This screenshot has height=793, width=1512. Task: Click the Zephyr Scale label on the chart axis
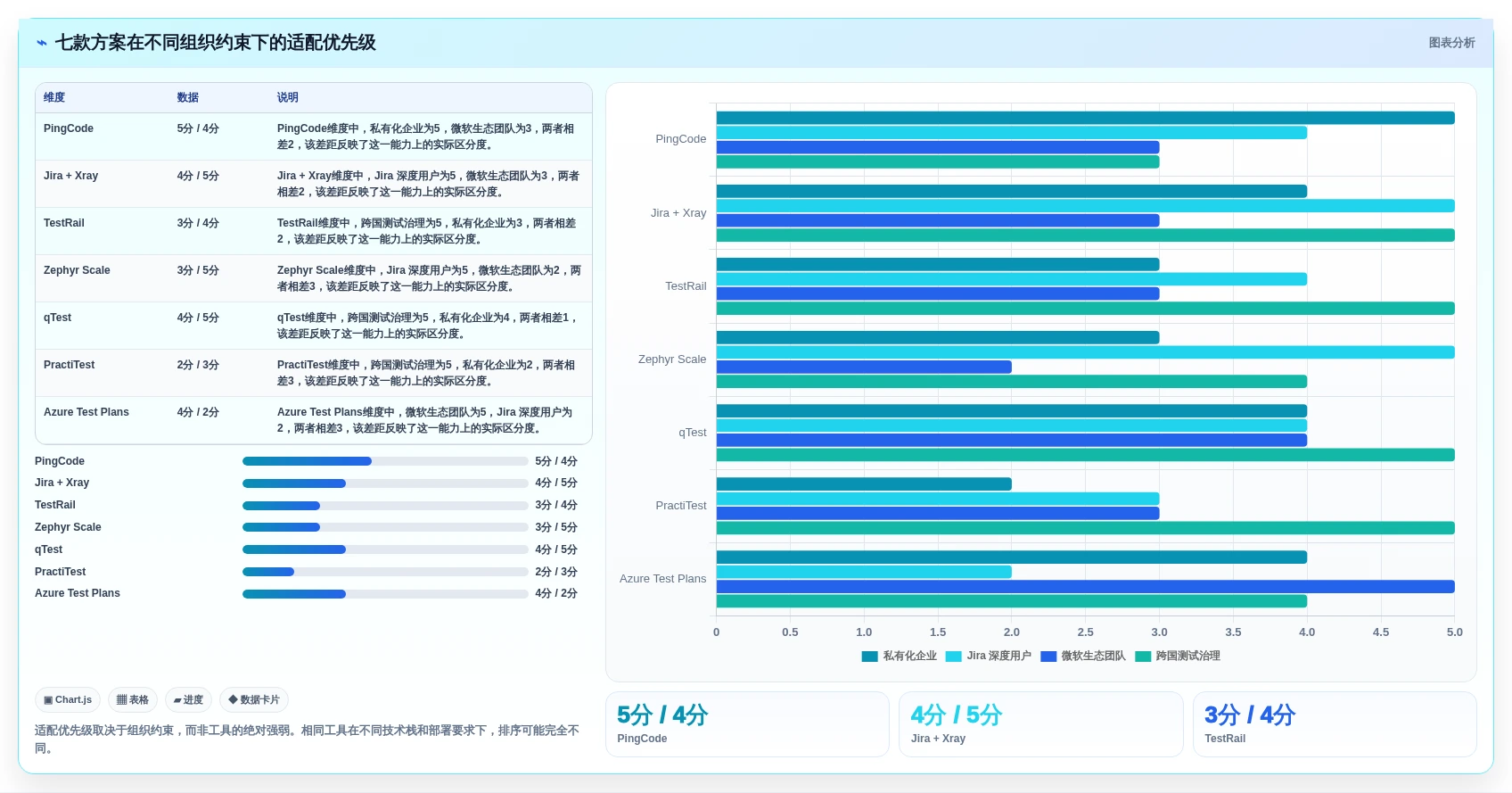point(672,359)
